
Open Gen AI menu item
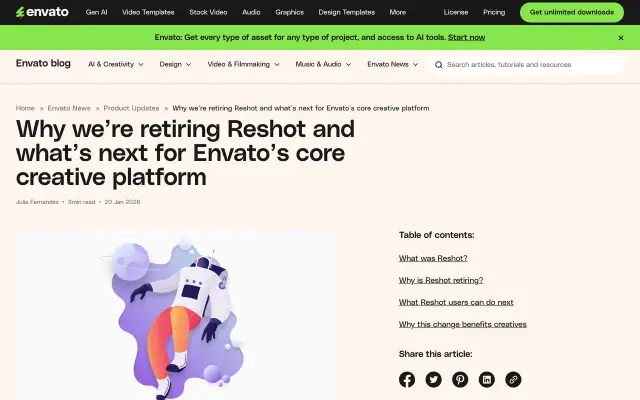click(97, 12)
